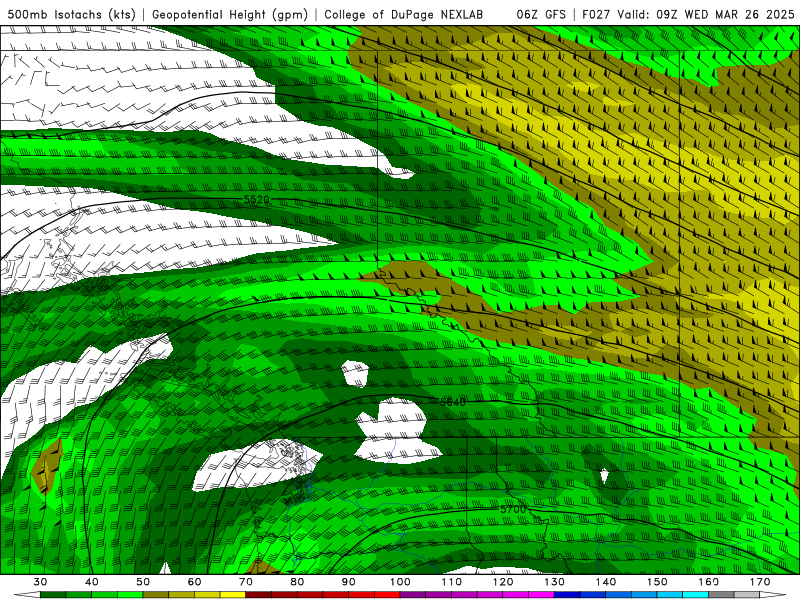The width and height of the screenshot is (800, 600).
Task: Click the purple swatch starting at 100
Action: point(413,595)
